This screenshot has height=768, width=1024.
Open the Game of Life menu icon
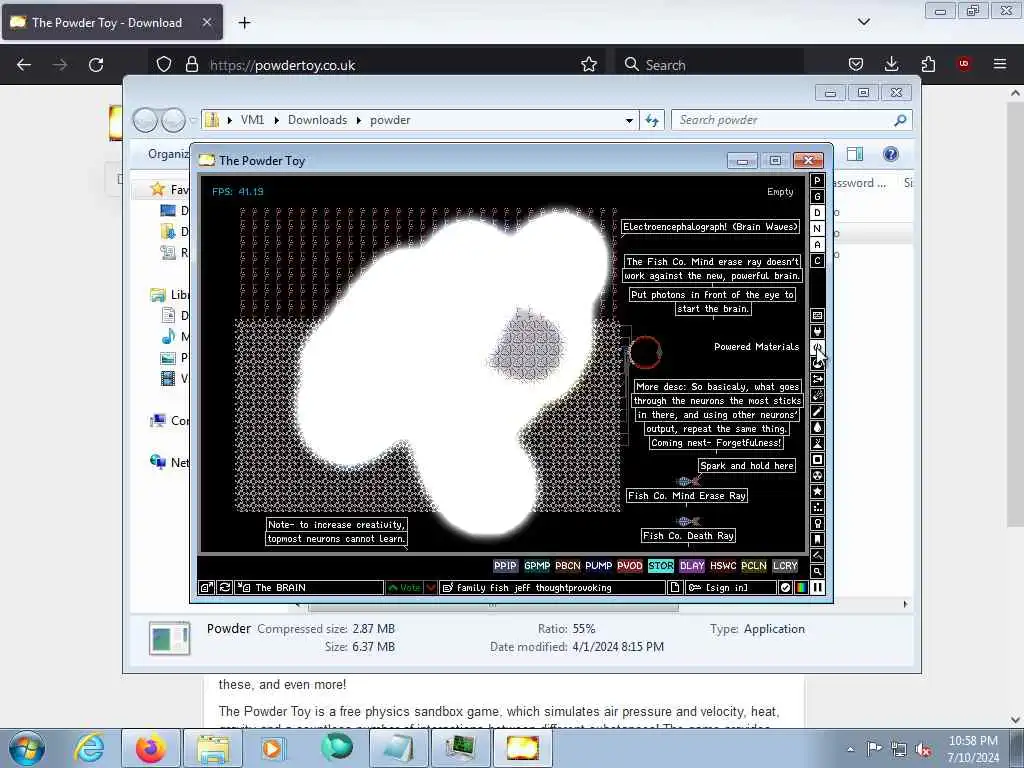pyautogui.click(x=817, y=507)
